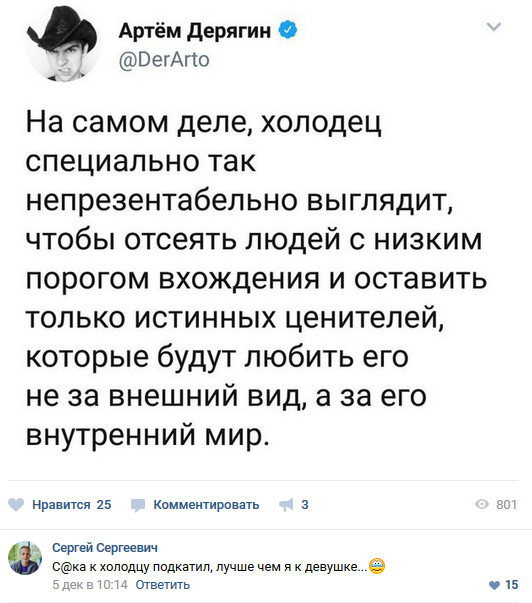Screen dimensions: 532x603
Task: Like the comment with the small heart icon
Action: (x=494, y=585)
